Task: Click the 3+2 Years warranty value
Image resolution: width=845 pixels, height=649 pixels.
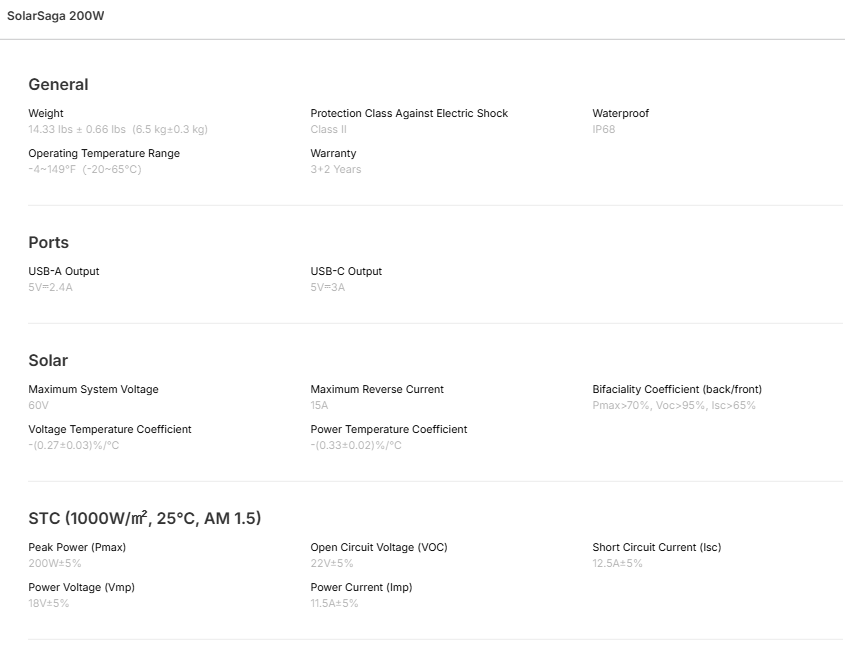Action: pyautogui.click(x=336, y=169)
